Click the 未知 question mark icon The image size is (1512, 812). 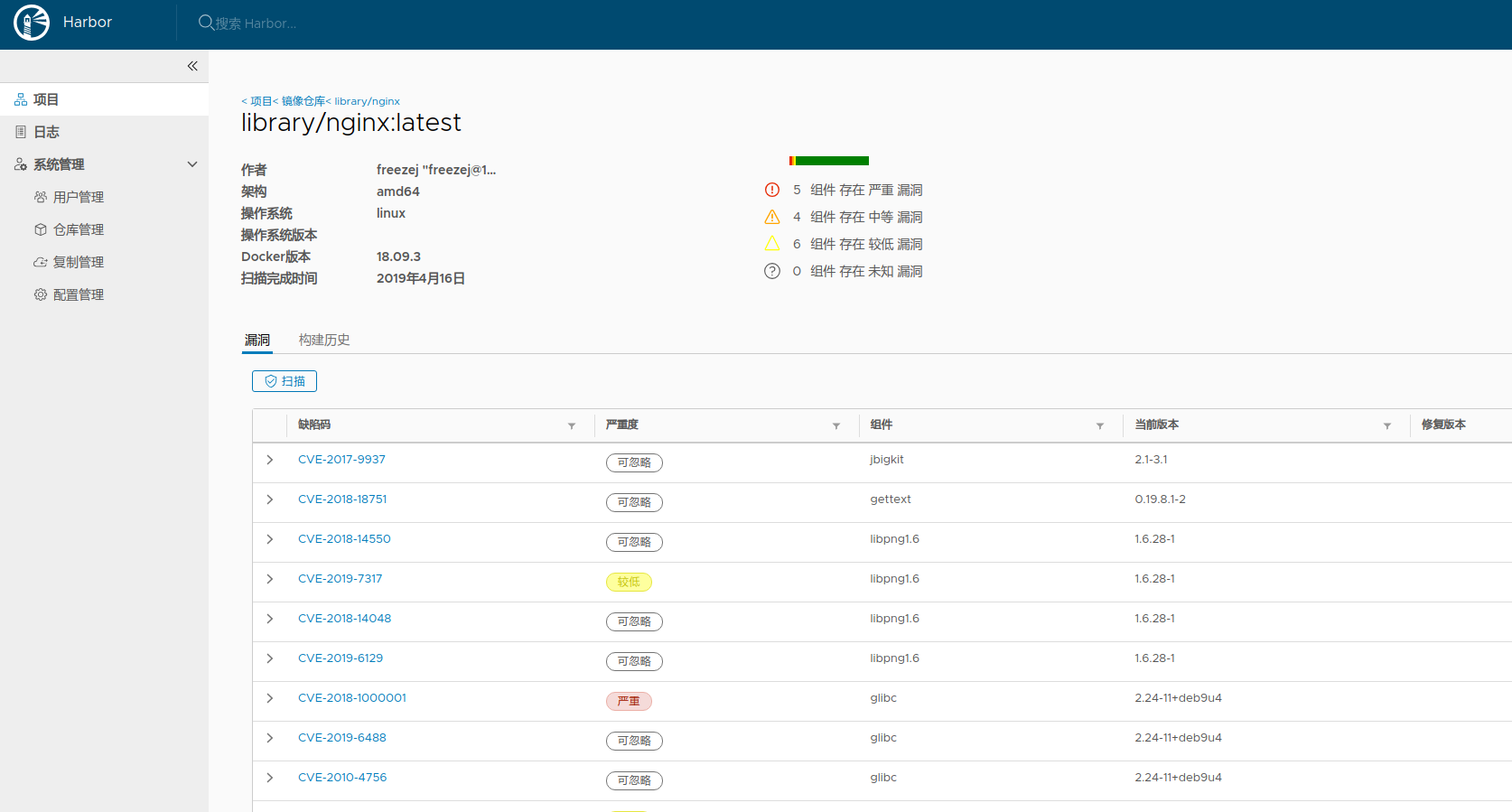[772, 271]
